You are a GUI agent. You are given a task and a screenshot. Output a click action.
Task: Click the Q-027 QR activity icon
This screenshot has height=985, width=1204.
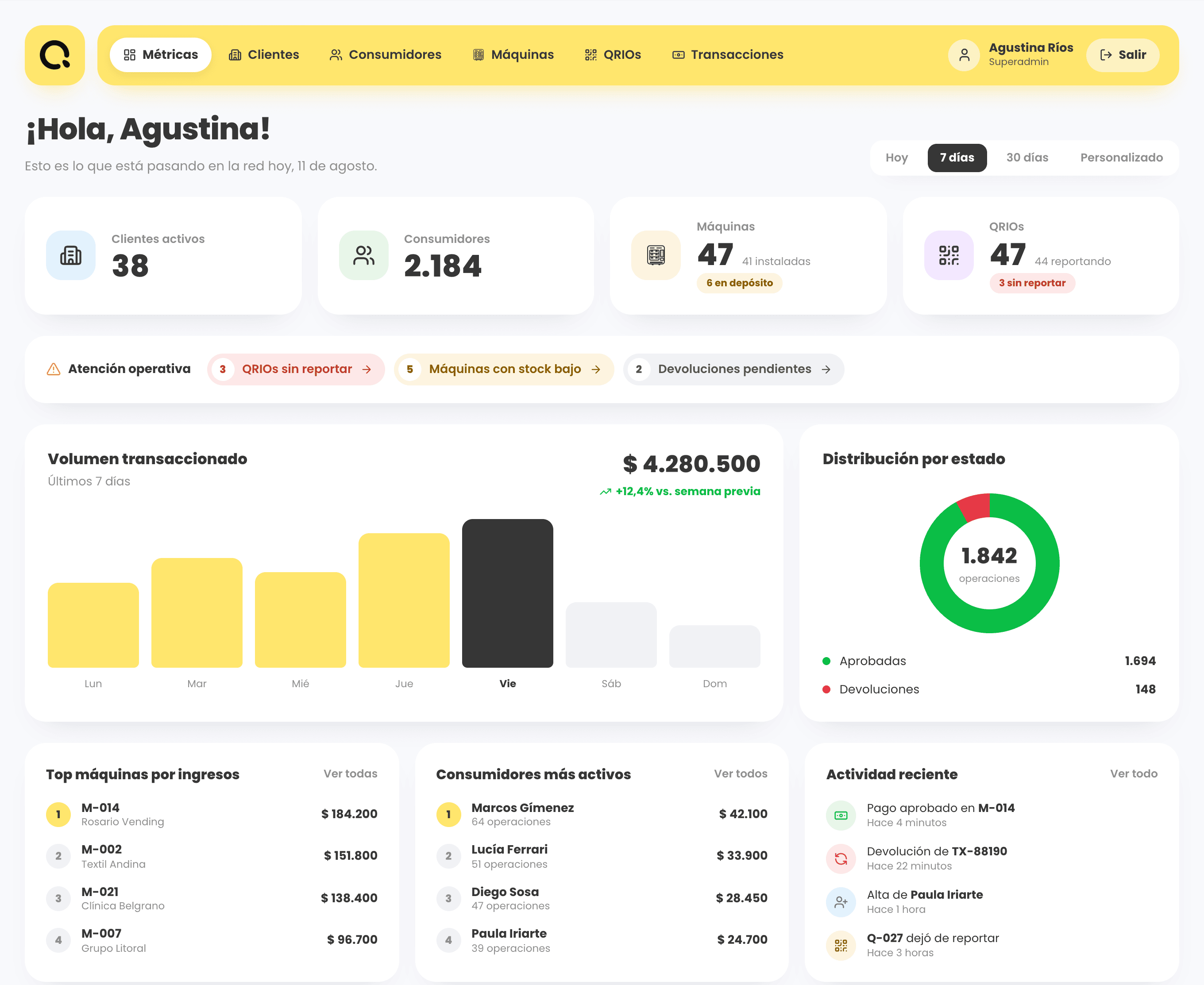point(841,945)
